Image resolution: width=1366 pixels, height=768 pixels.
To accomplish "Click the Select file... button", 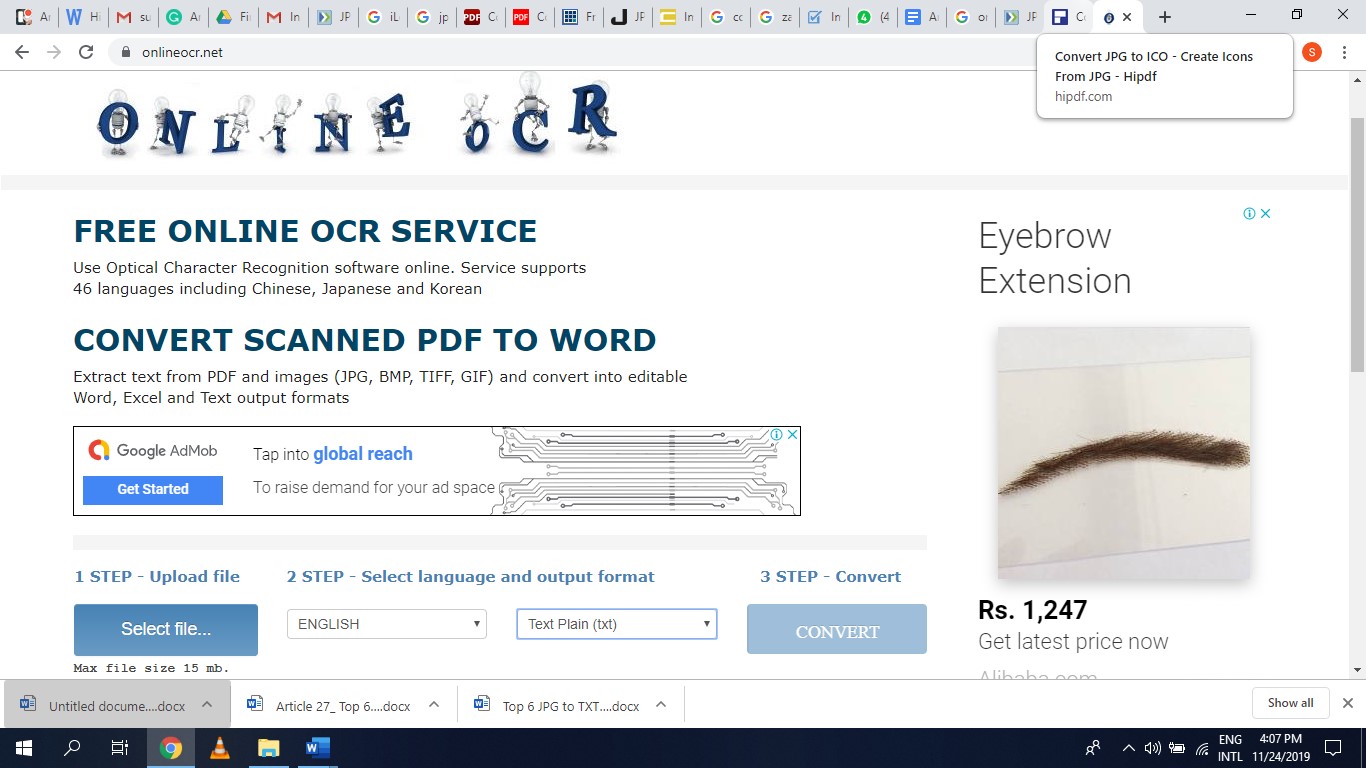I will pos(166,629).
